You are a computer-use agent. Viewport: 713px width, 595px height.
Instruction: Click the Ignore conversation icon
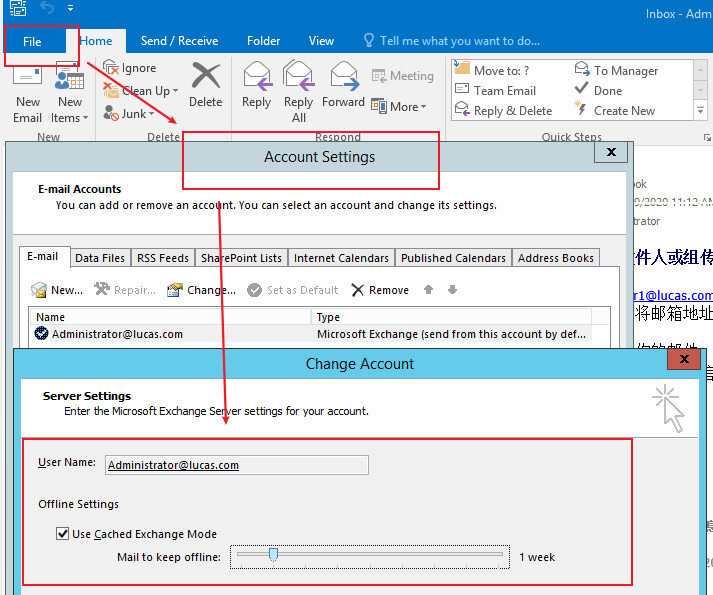coord(110,67)
